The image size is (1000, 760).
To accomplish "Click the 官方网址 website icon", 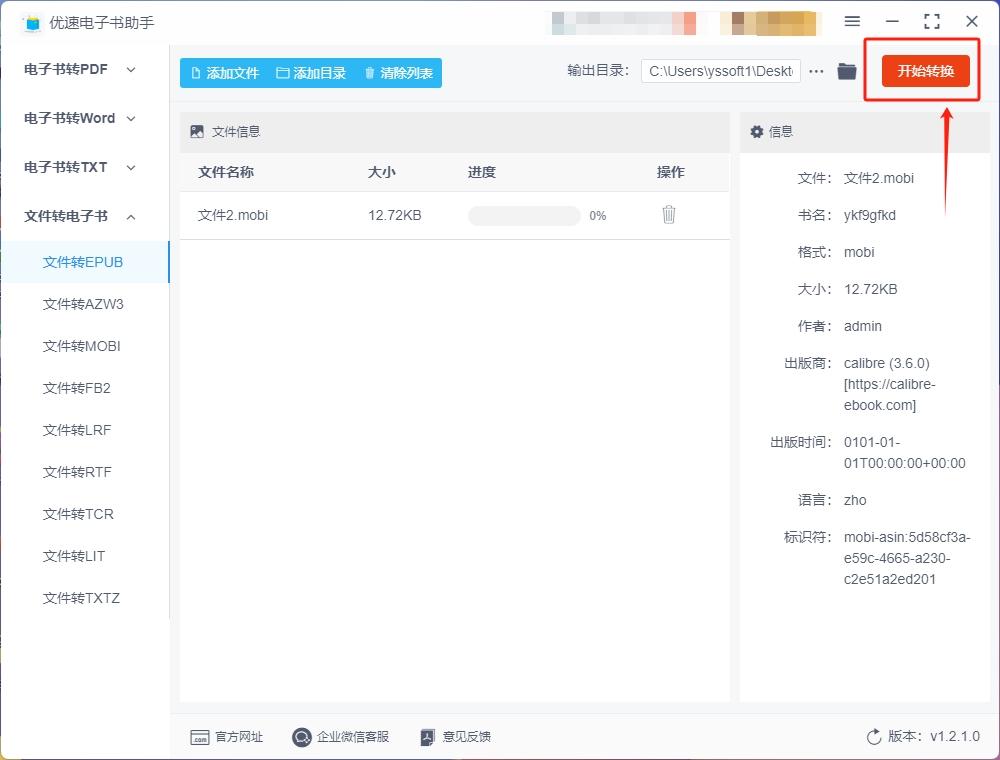I will coord(200,737).
